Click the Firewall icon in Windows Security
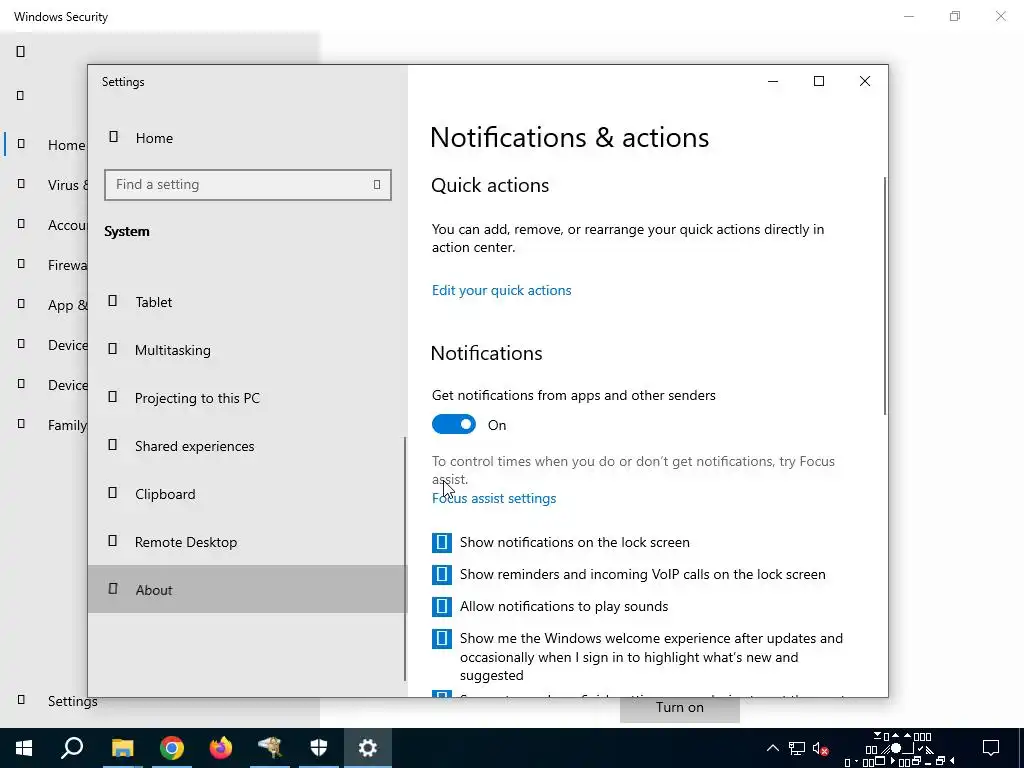Image resolution: width=1024 pixels, height=768 pixels. 21,263
